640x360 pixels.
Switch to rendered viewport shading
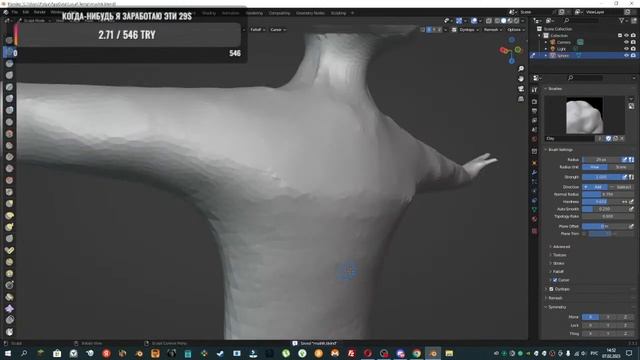[516, 21]
